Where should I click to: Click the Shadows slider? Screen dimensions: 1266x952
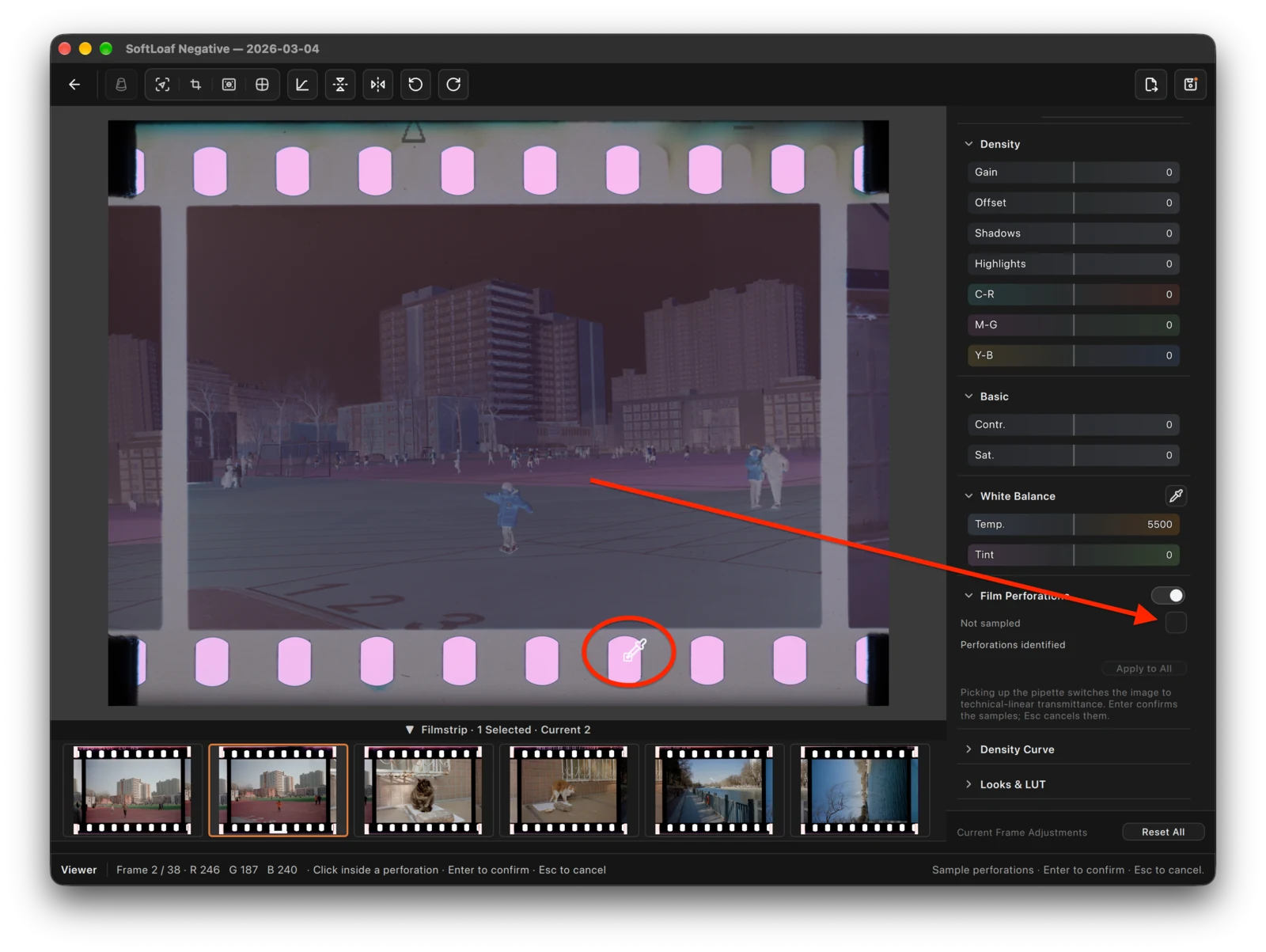pos(1073,233)
